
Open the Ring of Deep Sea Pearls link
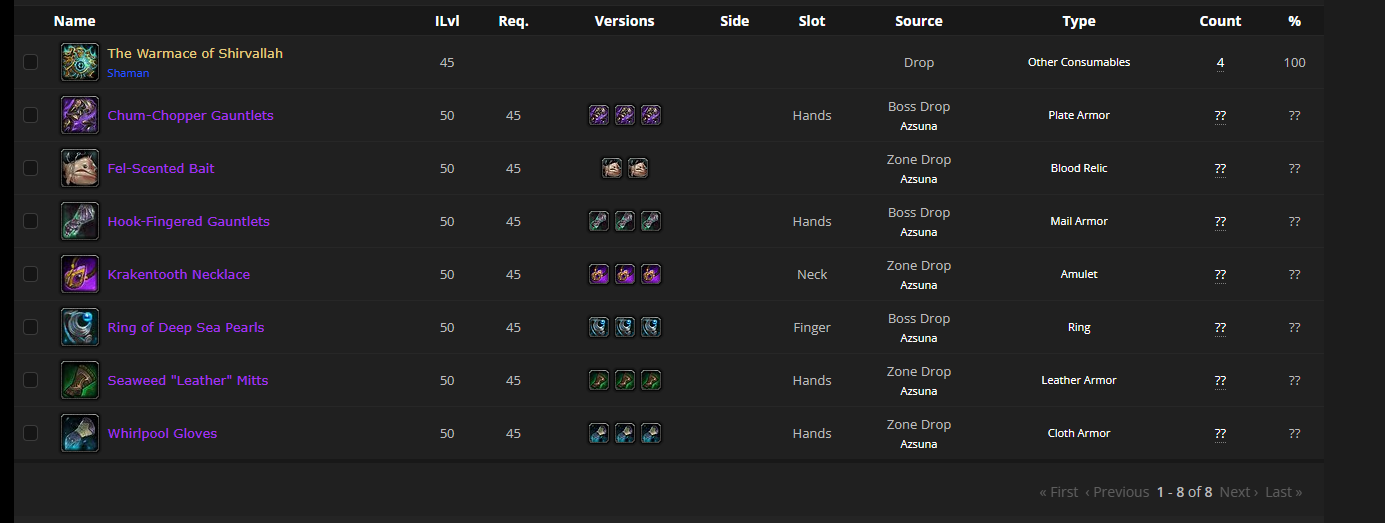186,327
